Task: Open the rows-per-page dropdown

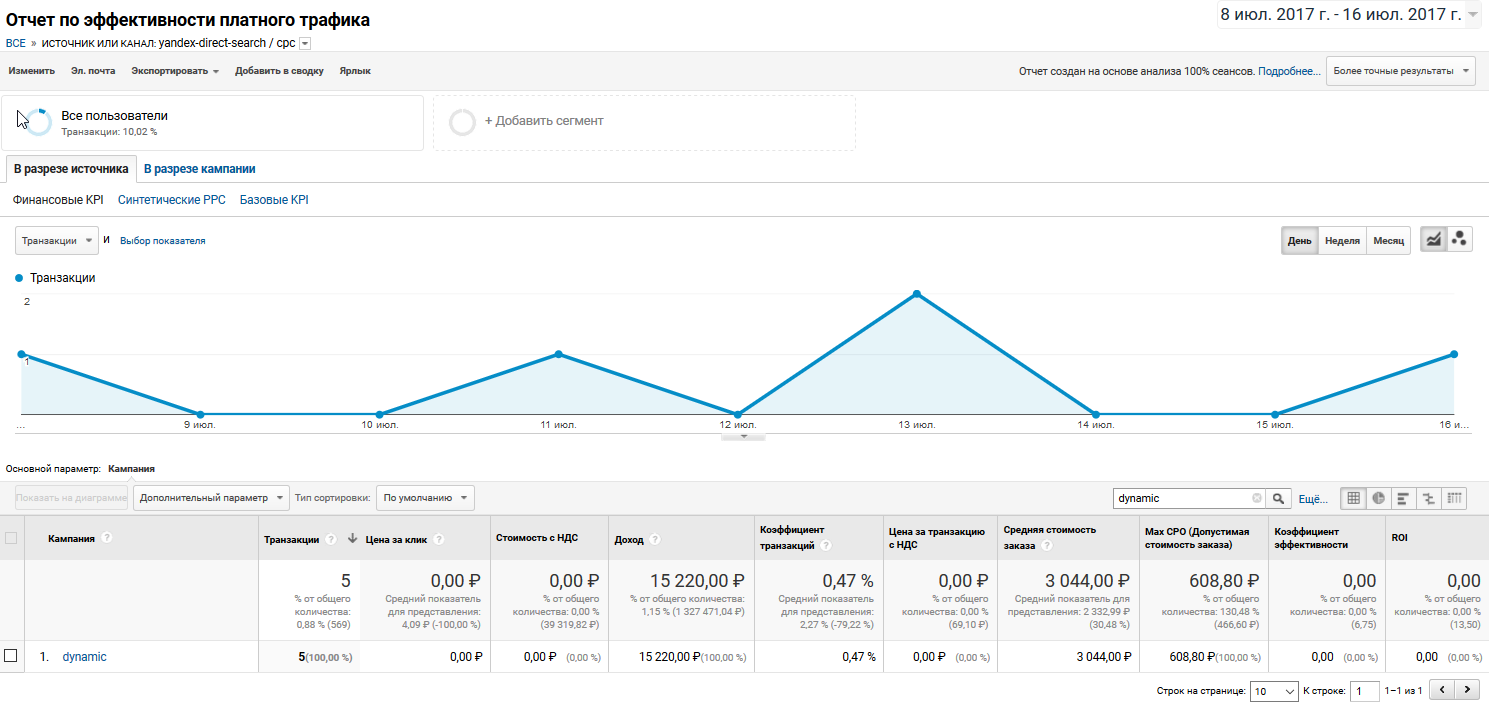Action: 1275,690
